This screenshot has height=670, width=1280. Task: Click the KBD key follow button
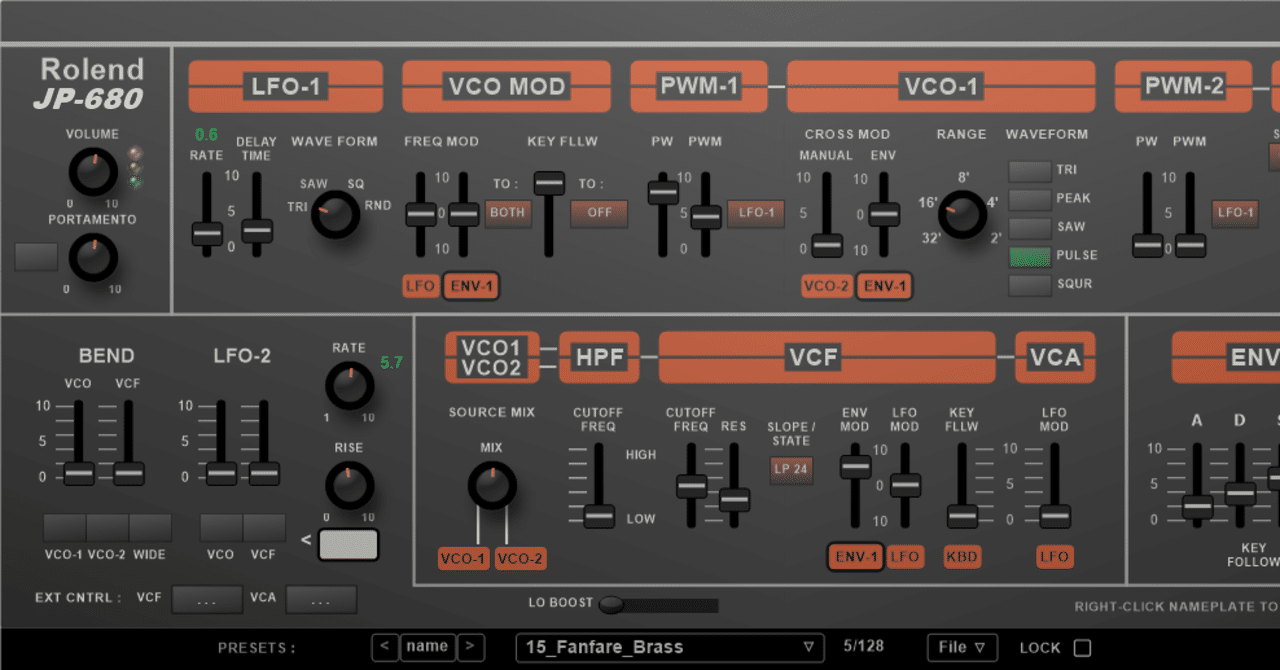pos(962,557)
